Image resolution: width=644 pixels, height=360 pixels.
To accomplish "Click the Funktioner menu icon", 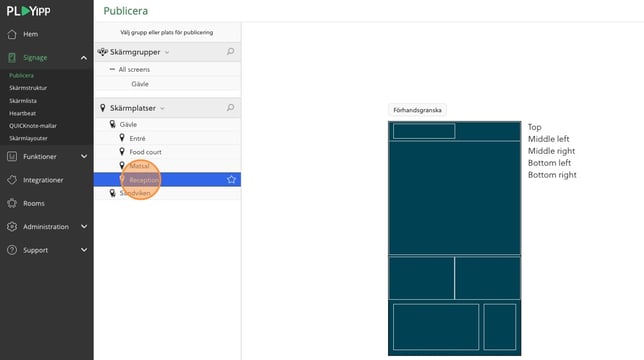I will (x=12, y=156).
